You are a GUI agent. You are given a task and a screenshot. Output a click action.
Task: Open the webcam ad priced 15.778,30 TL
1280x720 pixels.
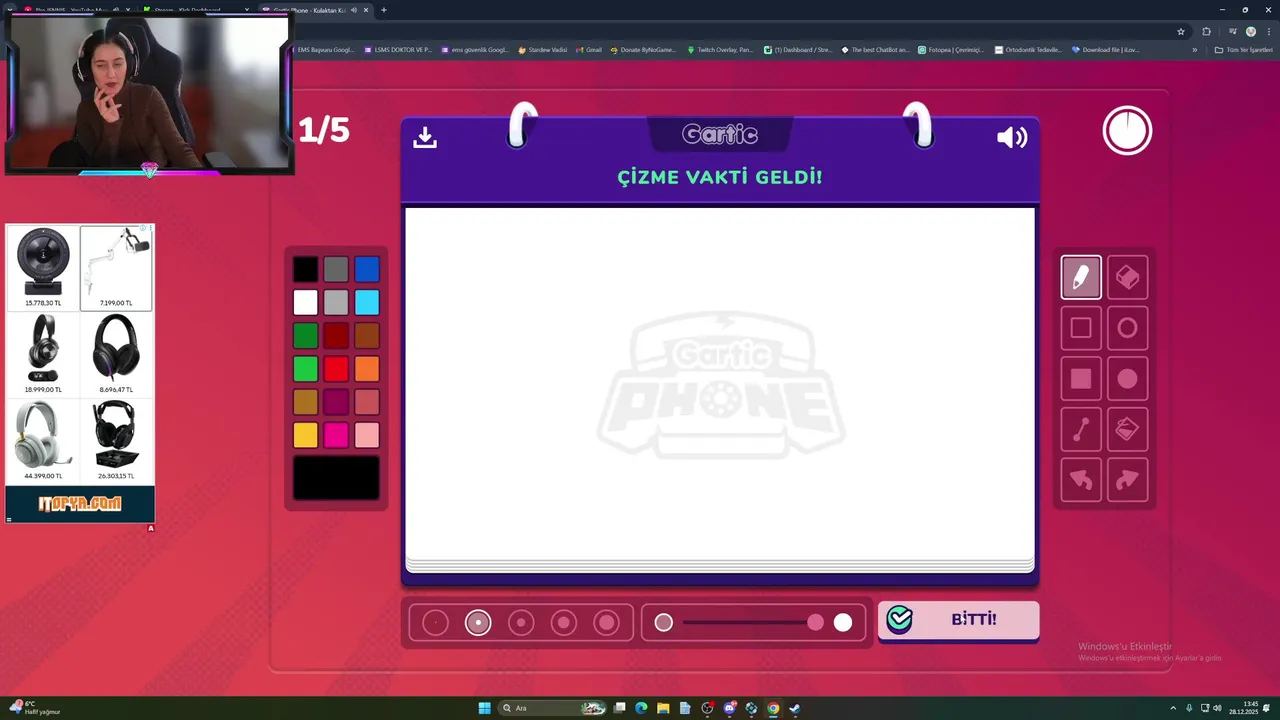click(x=43, y=267)
